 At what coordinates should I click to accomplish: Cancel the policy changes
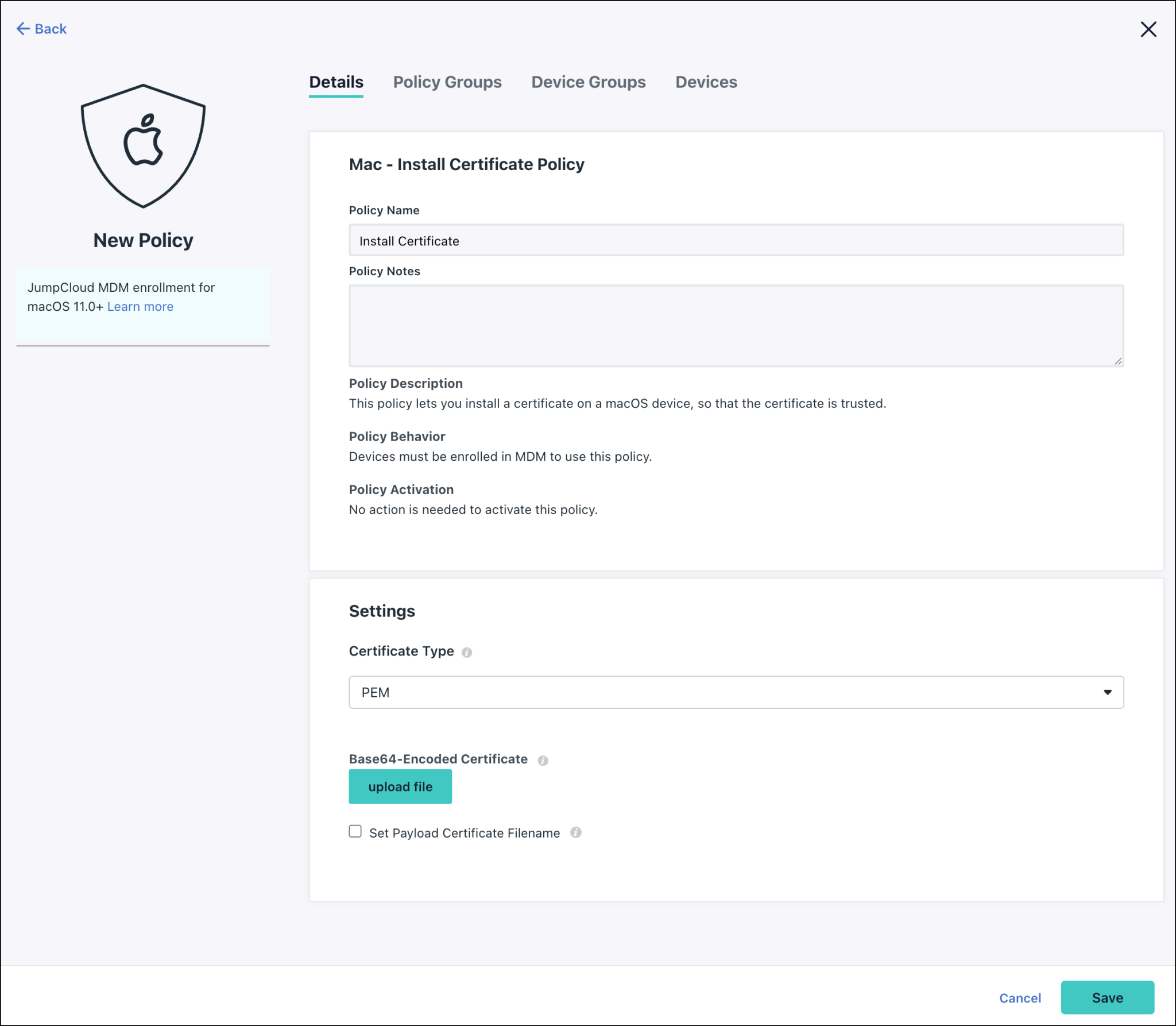click(x=1020, y=998)
